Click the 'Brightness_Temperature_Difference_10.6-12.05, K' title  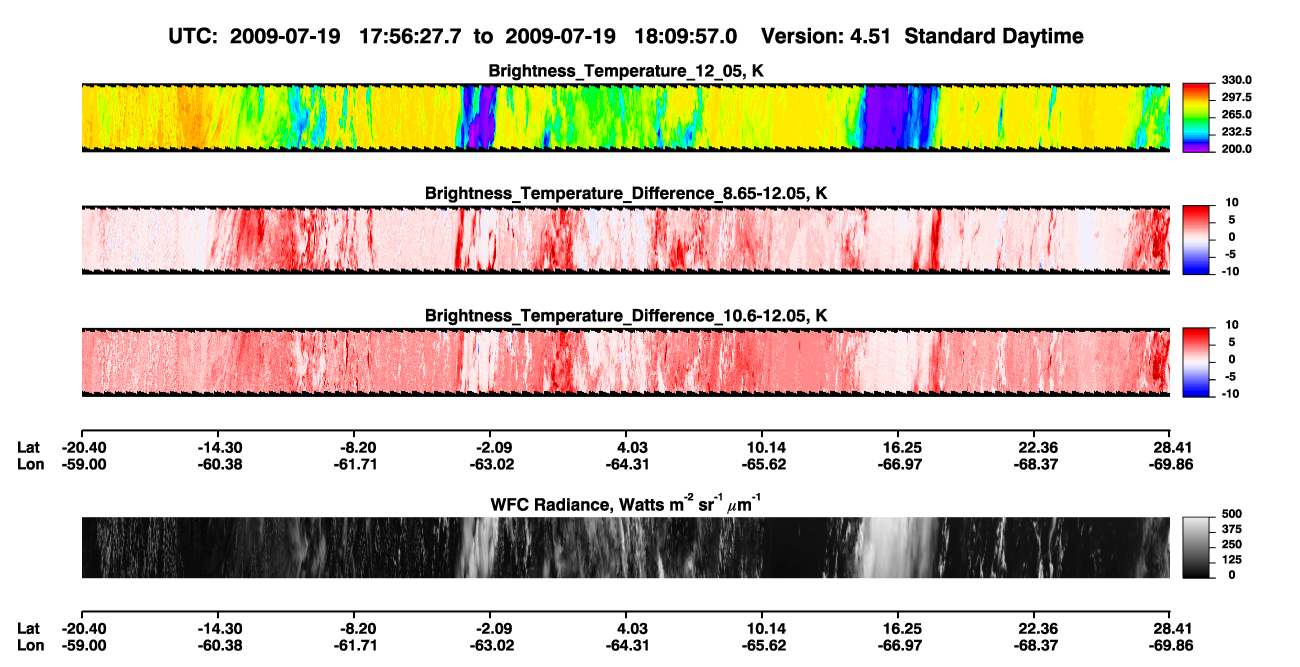(626, 315)
